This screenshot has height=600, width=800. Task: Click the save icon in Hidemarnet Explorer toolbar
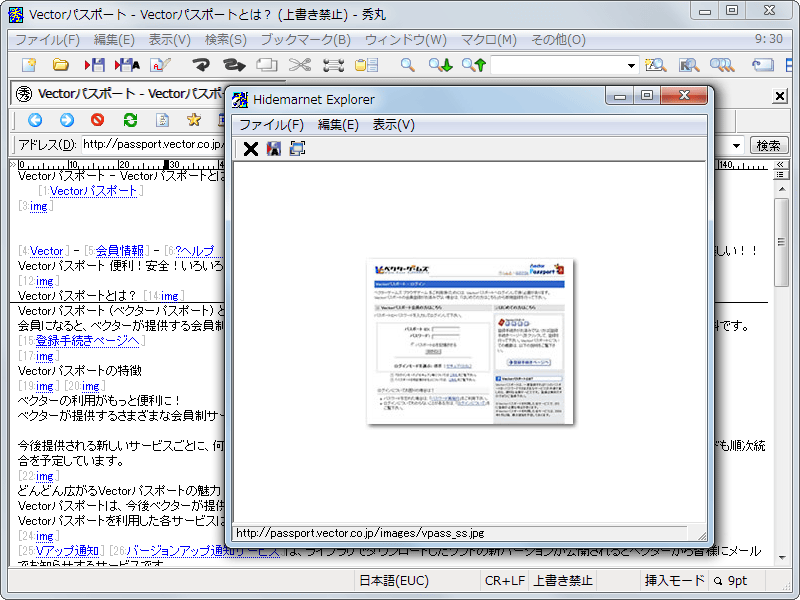(x=274, y=149)
